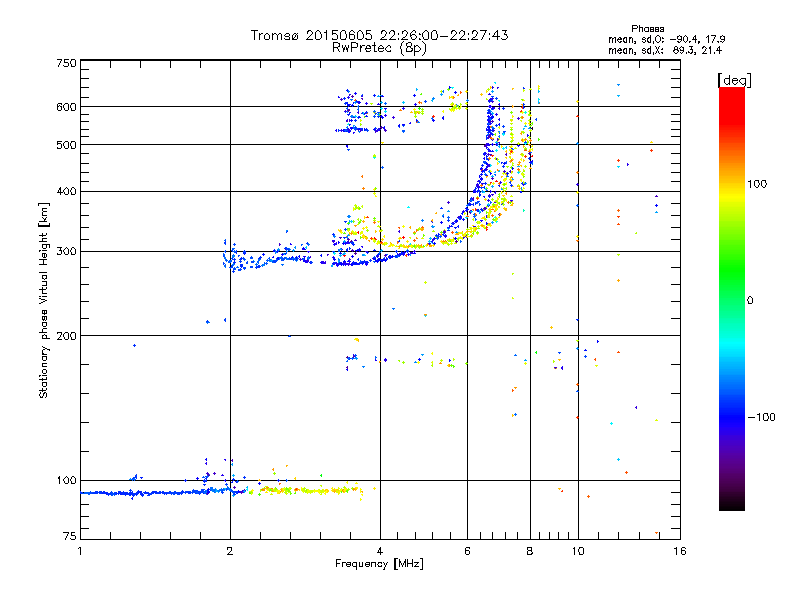Click the colorbar tick label "100"
Screen dimensions: 800x600
[x=757, y=184]
